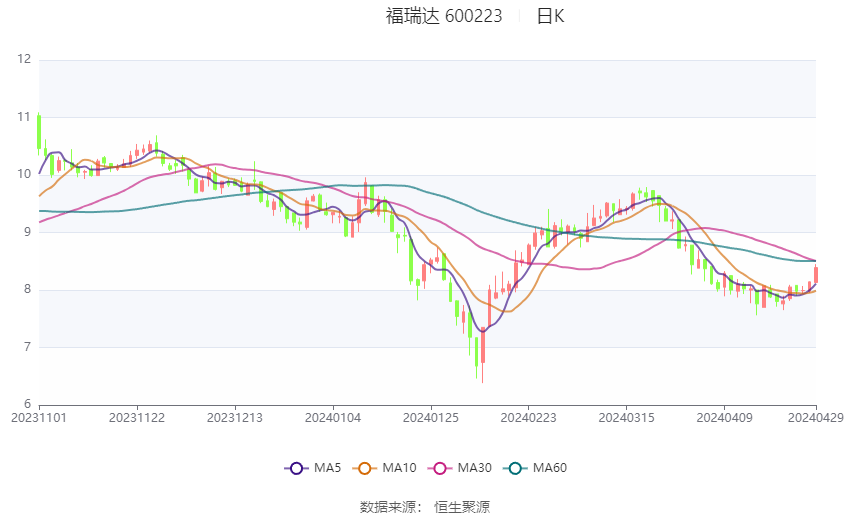Click the y-axis price label 12
Screen dimensions: 850x517
click(25, 59)
